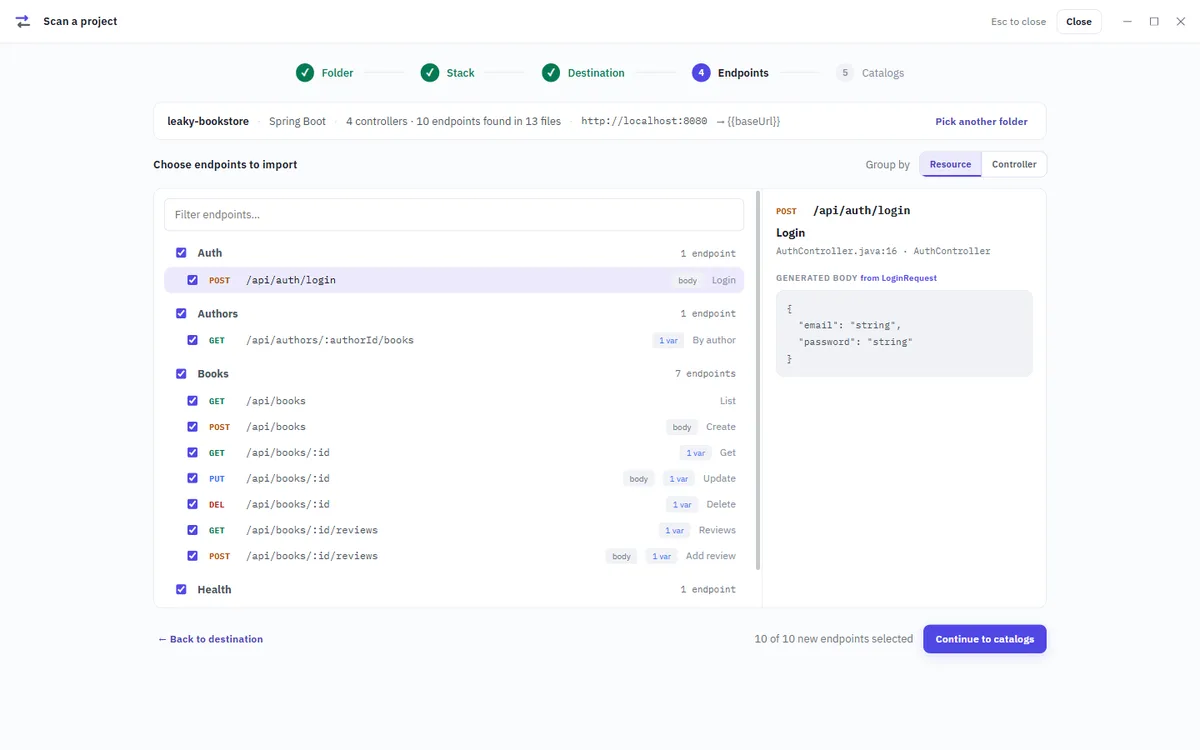The image size is (1200, 750).
Task: Click the Authors group heading
Action: point(217,313)
